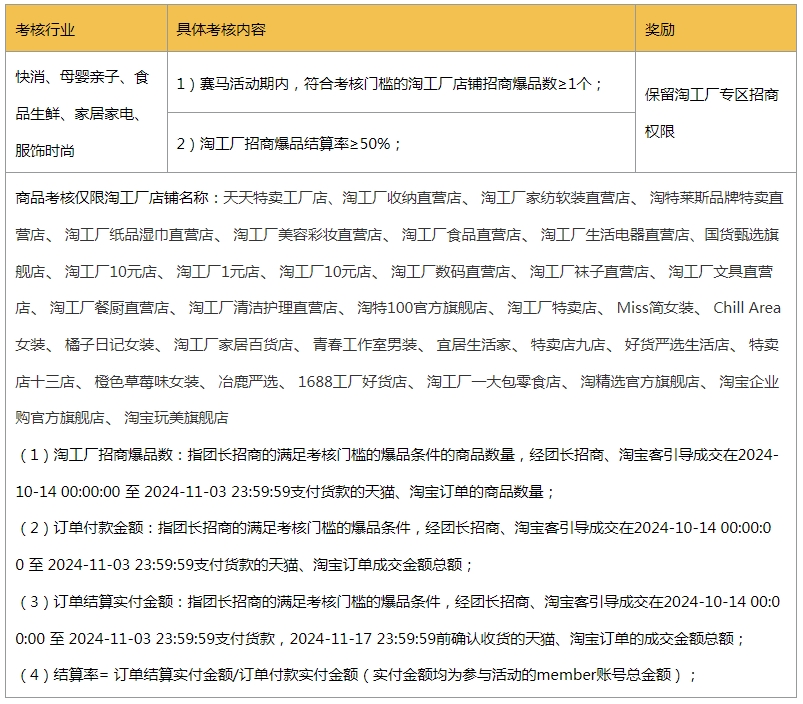
Task: Click store name 淘工厂袜子直营店
Action: [x=589, y=271]
